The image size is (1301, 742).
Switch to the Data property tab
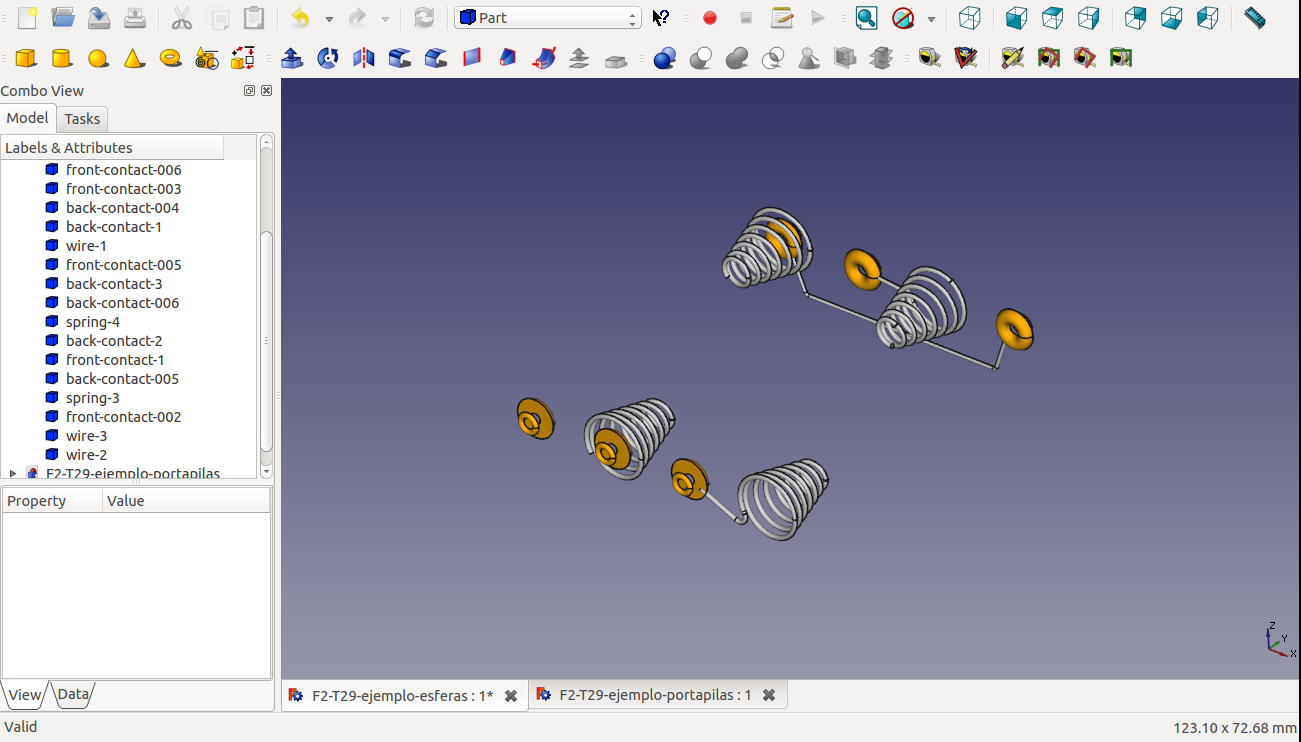pos(73,694)
